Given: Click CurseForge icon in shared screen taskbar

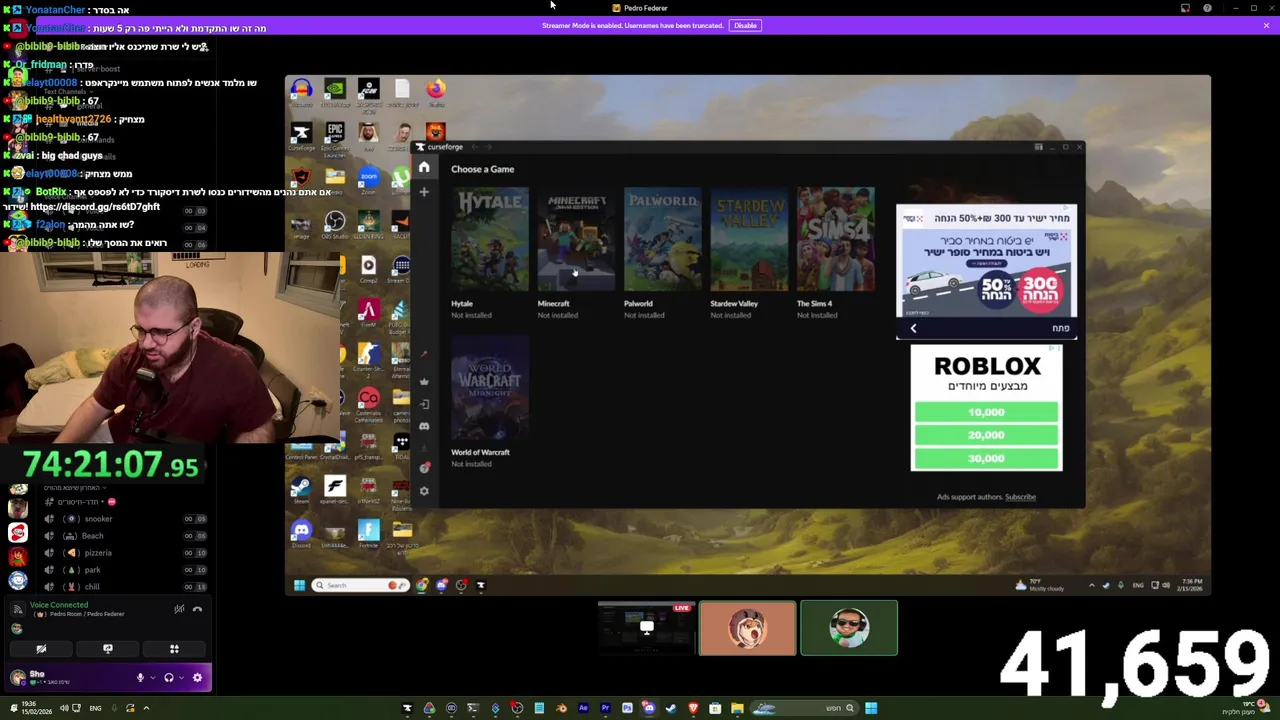Looking at the screenshot, I should [x=480, y=585].
